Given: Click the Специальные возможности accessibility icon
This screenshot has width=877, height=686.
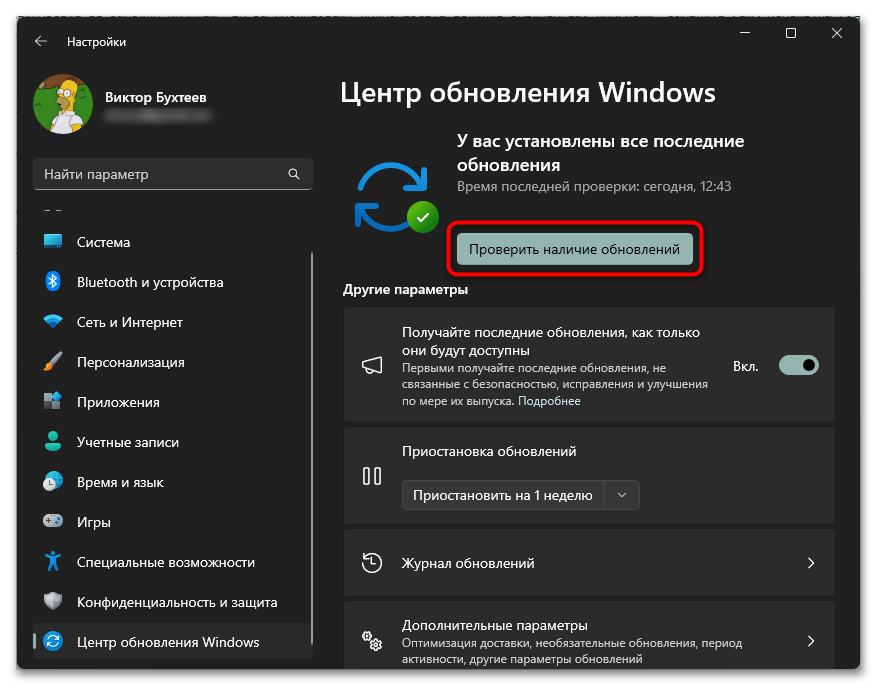Looking at the screenshot, I should click(53, 561).
